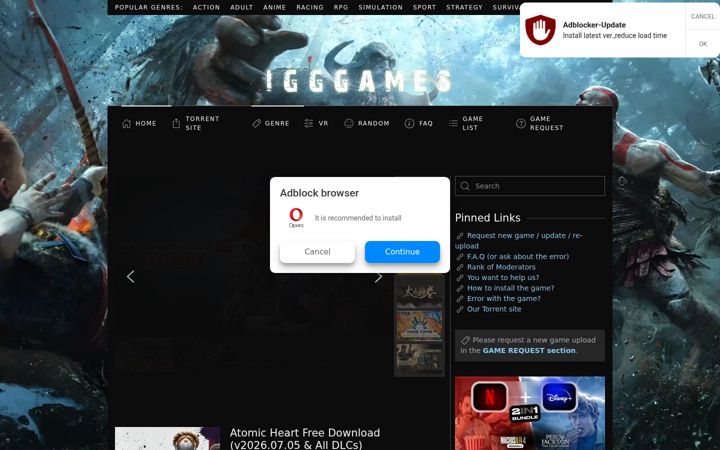The height and width of the screenshot is (450, 720).
Task: Open 'Our Torrent site' link
Action: pos(494,309)
